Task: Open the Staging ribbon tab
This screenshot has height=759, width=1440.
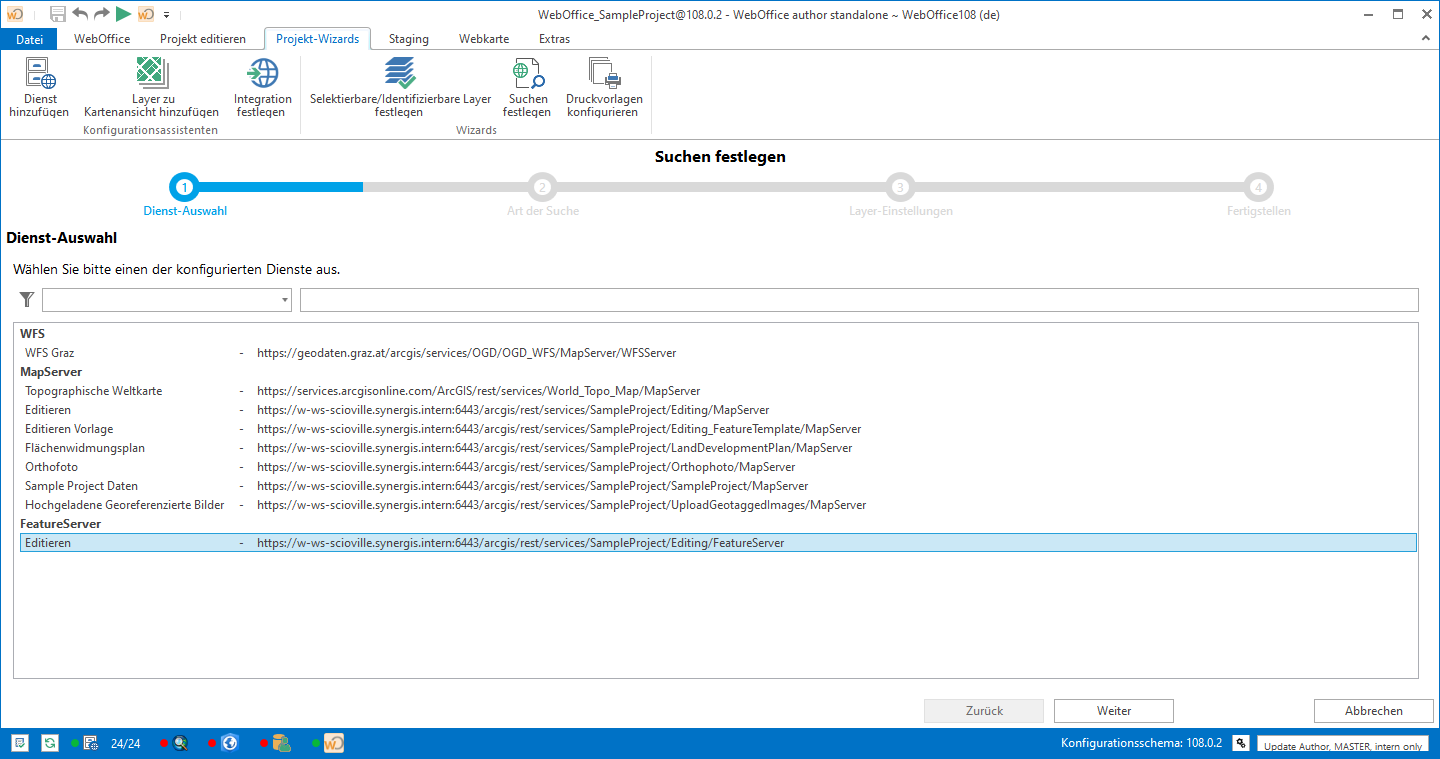Action: [x=408, y=39]
